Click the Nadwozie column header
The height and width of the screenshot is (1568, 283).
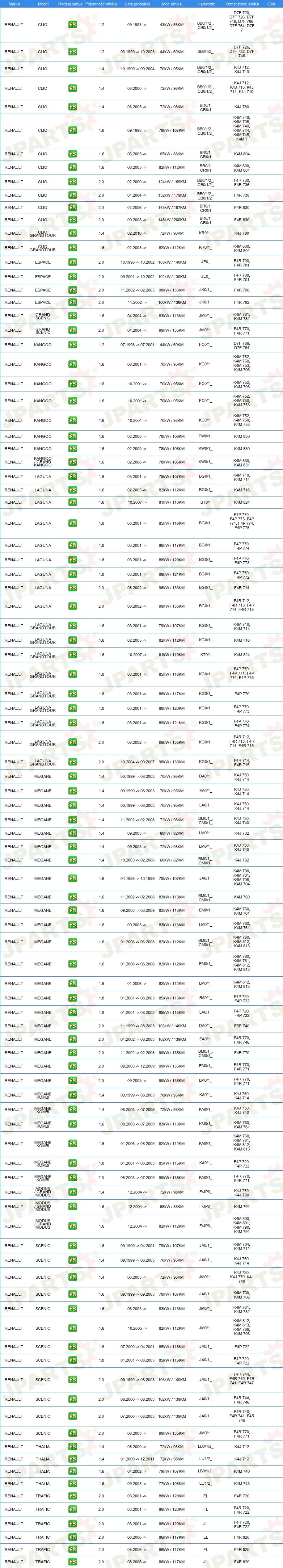pyautogui.click(x=206, y=4)
